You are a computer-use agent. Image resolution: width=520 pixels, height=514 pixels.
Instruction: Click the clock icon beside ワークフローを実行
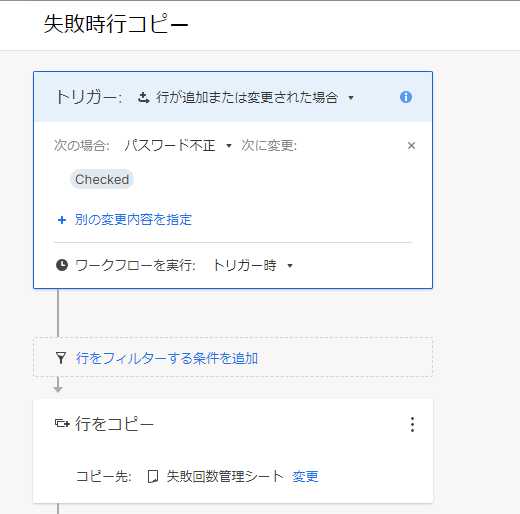point(62,265)
